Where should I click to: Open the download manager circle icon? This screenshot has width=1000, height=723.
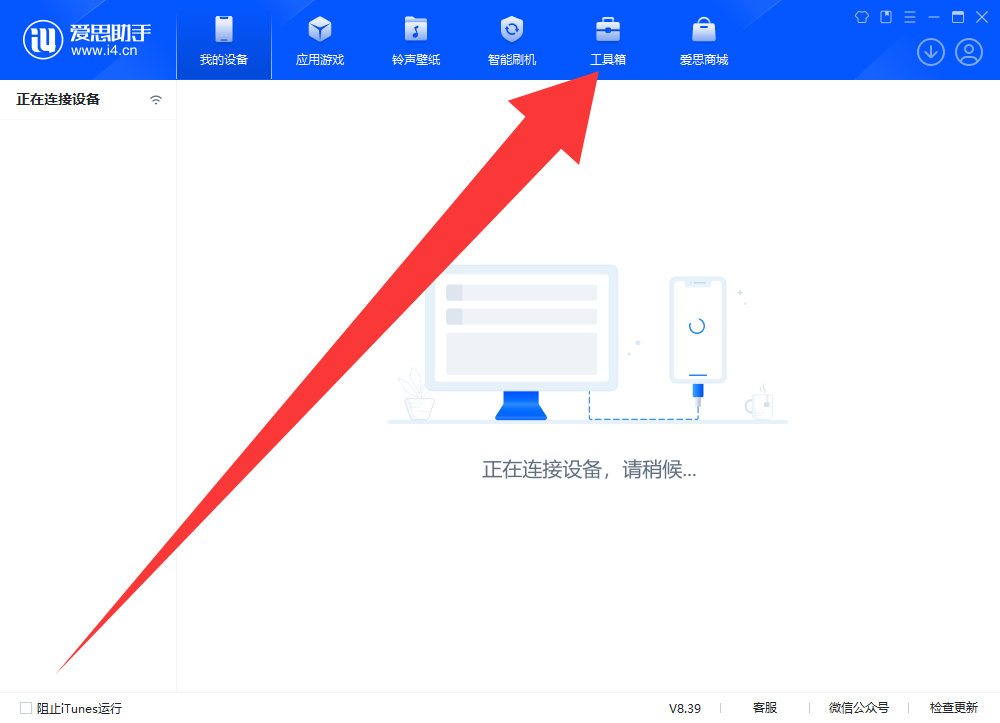(931, 52)
